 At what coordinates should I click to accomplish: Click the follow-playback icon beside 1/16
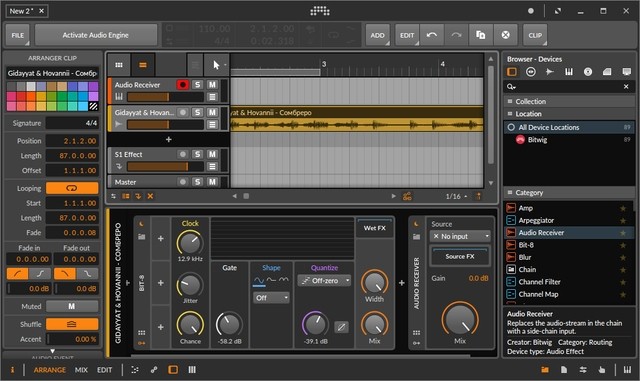[x=478, y=196]
